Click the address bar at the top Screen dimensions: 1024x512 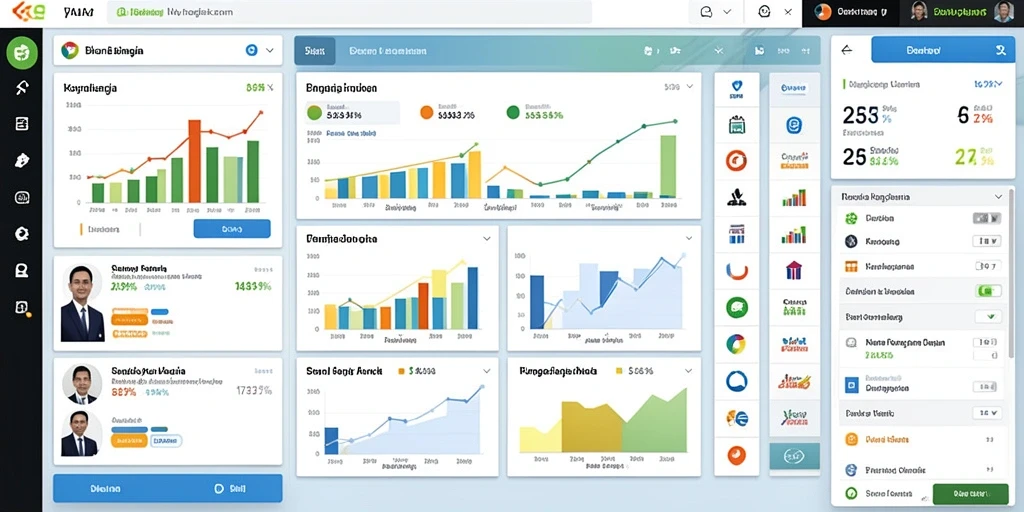click(x=349, y=12)
